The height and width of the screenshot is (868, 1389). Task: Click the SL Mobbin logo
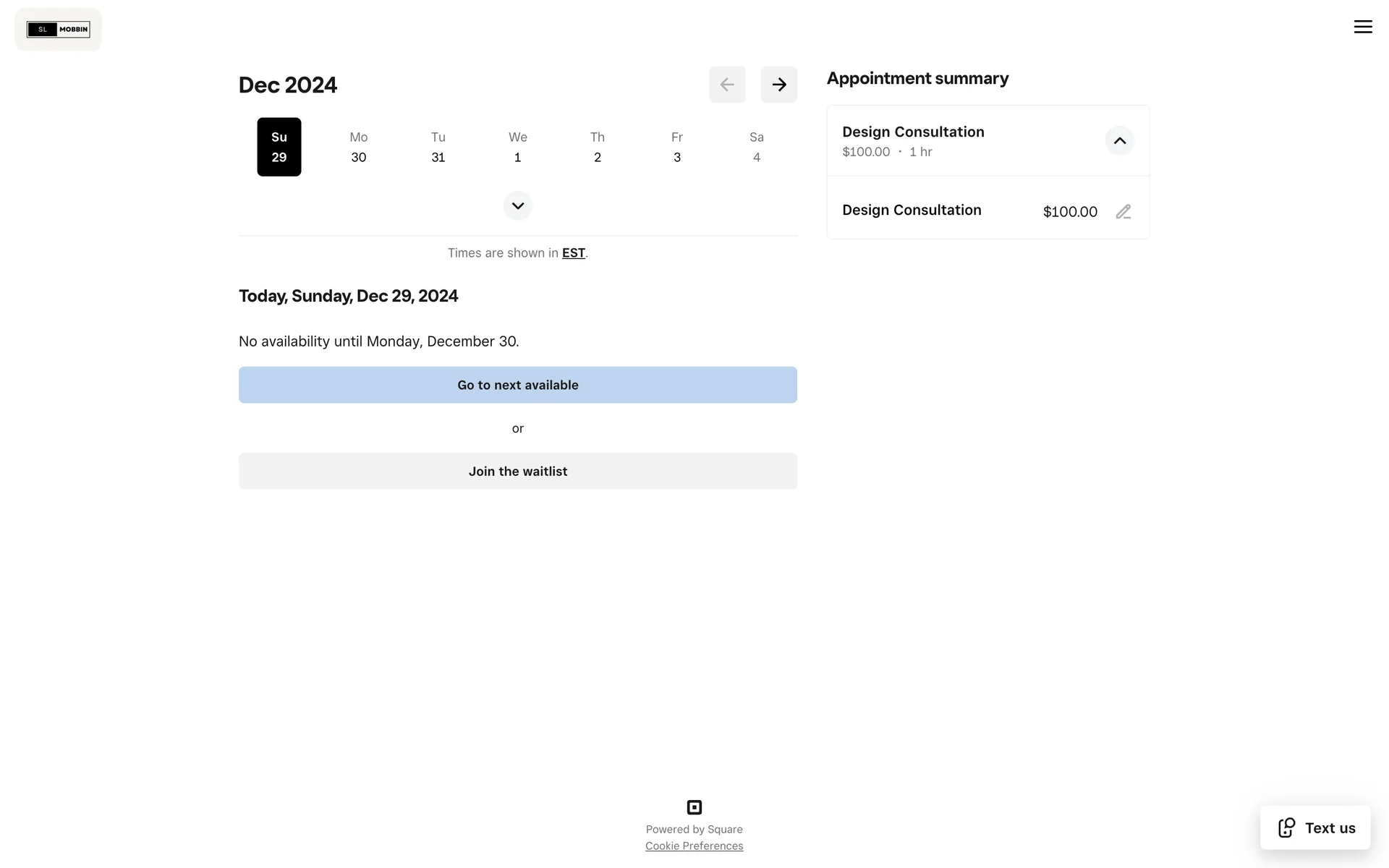(59, 30)
